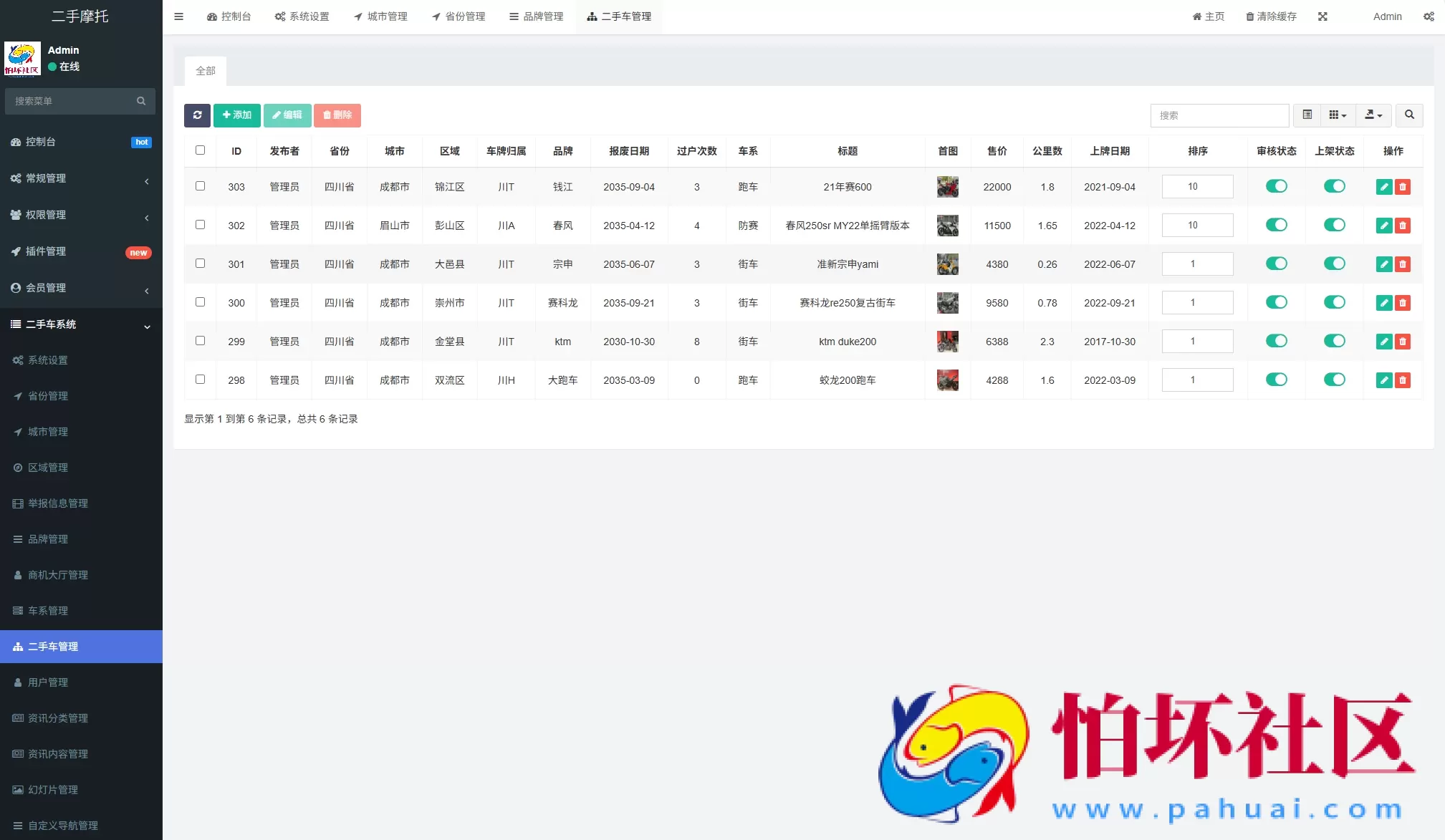Check the checkbox for row ID 302

tap(200, 225)
